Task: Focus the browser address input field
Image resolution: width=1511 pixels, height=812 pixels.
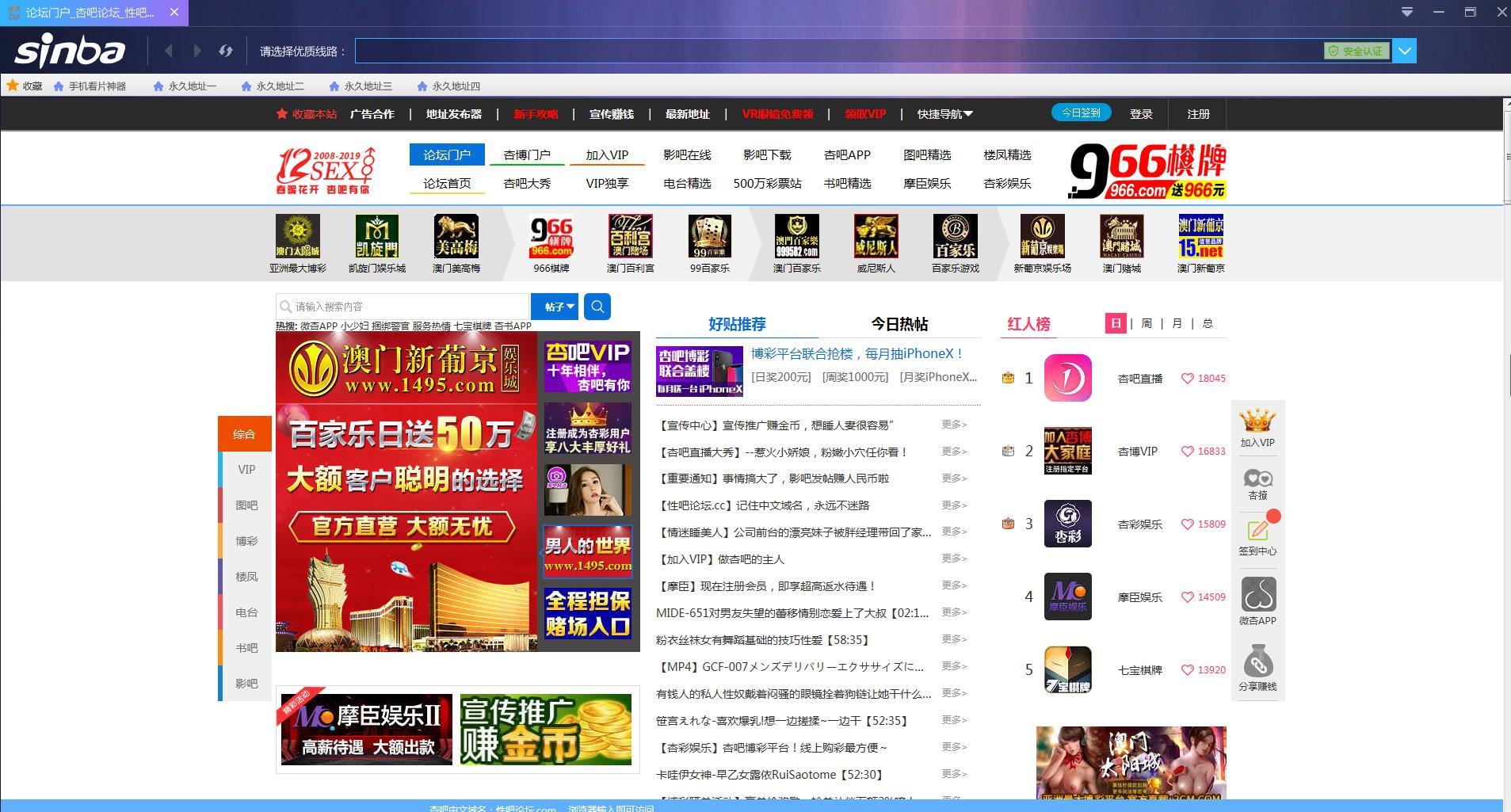Action: tap(839, 51)
